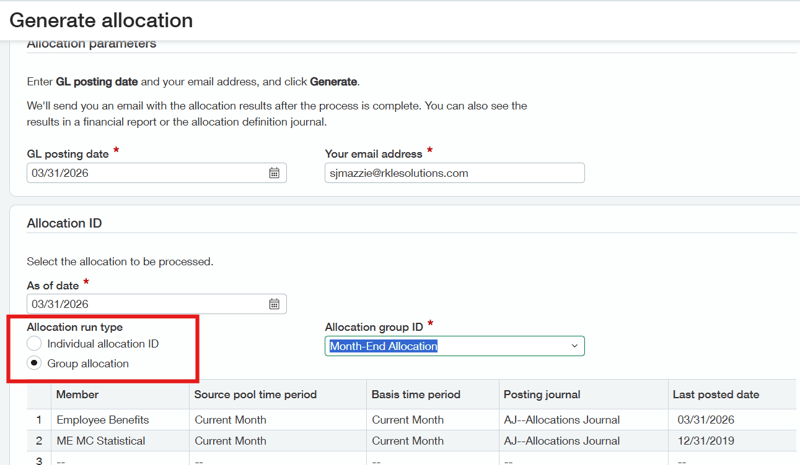Click the Source pool time period header
800x465 pixels.
pos(254,394)
